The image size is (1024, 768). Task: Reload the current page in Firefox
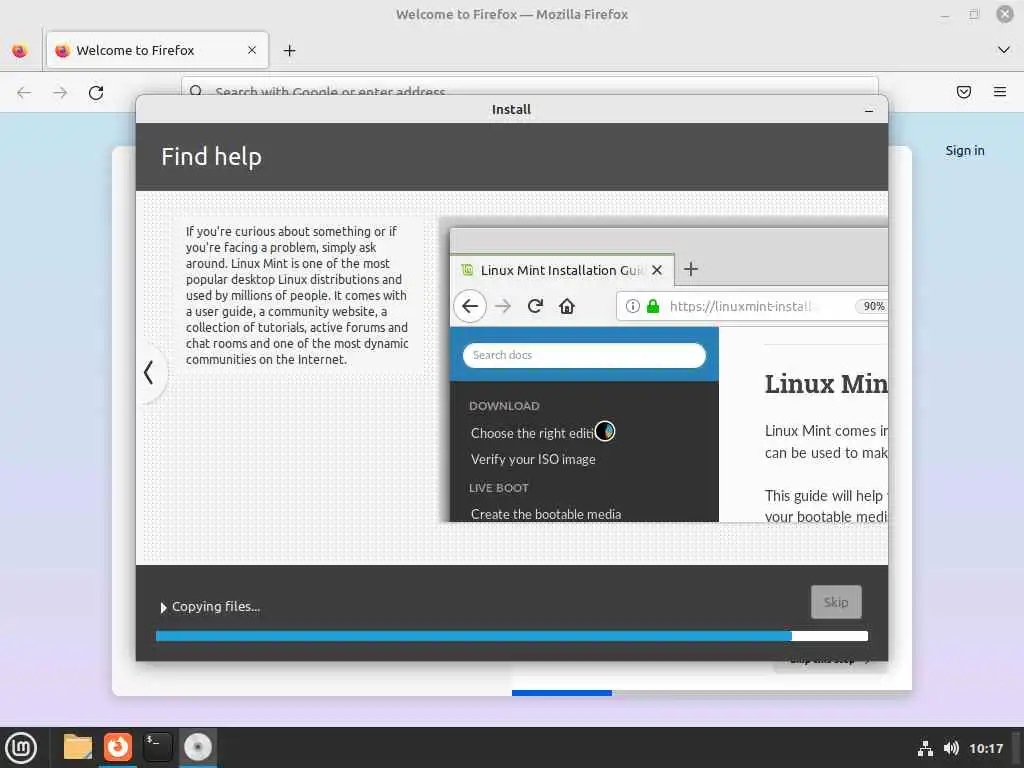pyautogui.click(x=96, y=93)
